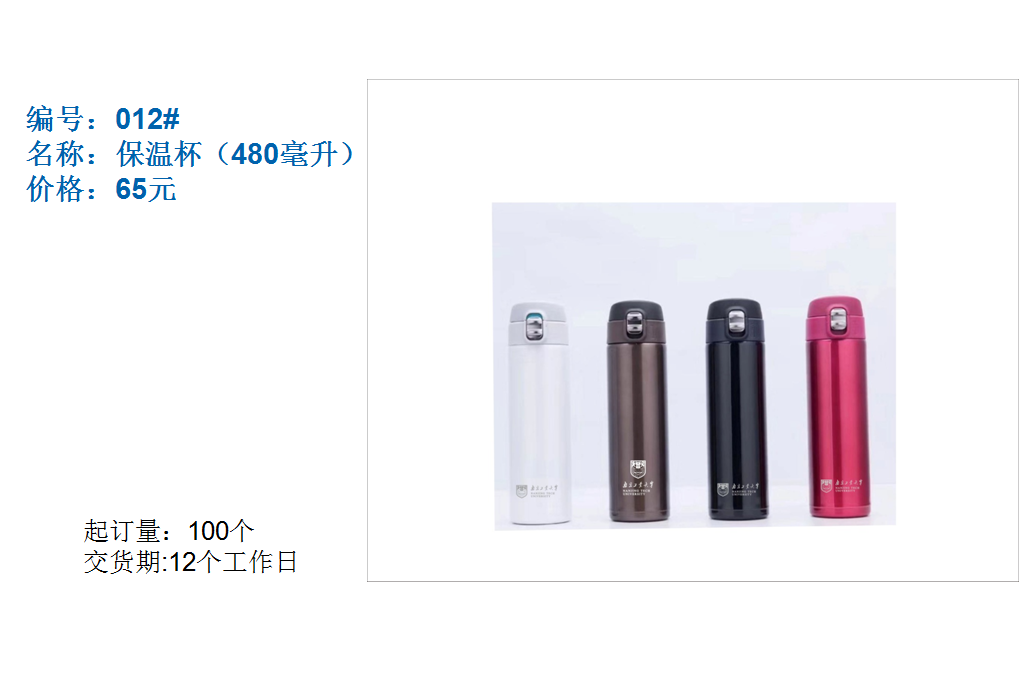Click the price 65元 text
Viewport: 1034px width, 691px height.
click(146, 189)
